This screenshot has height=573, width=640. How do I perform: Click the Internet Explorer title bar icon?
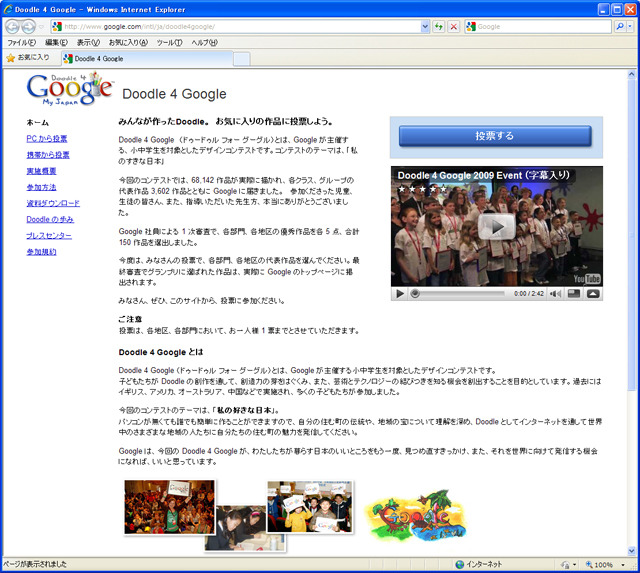(8, 9)
